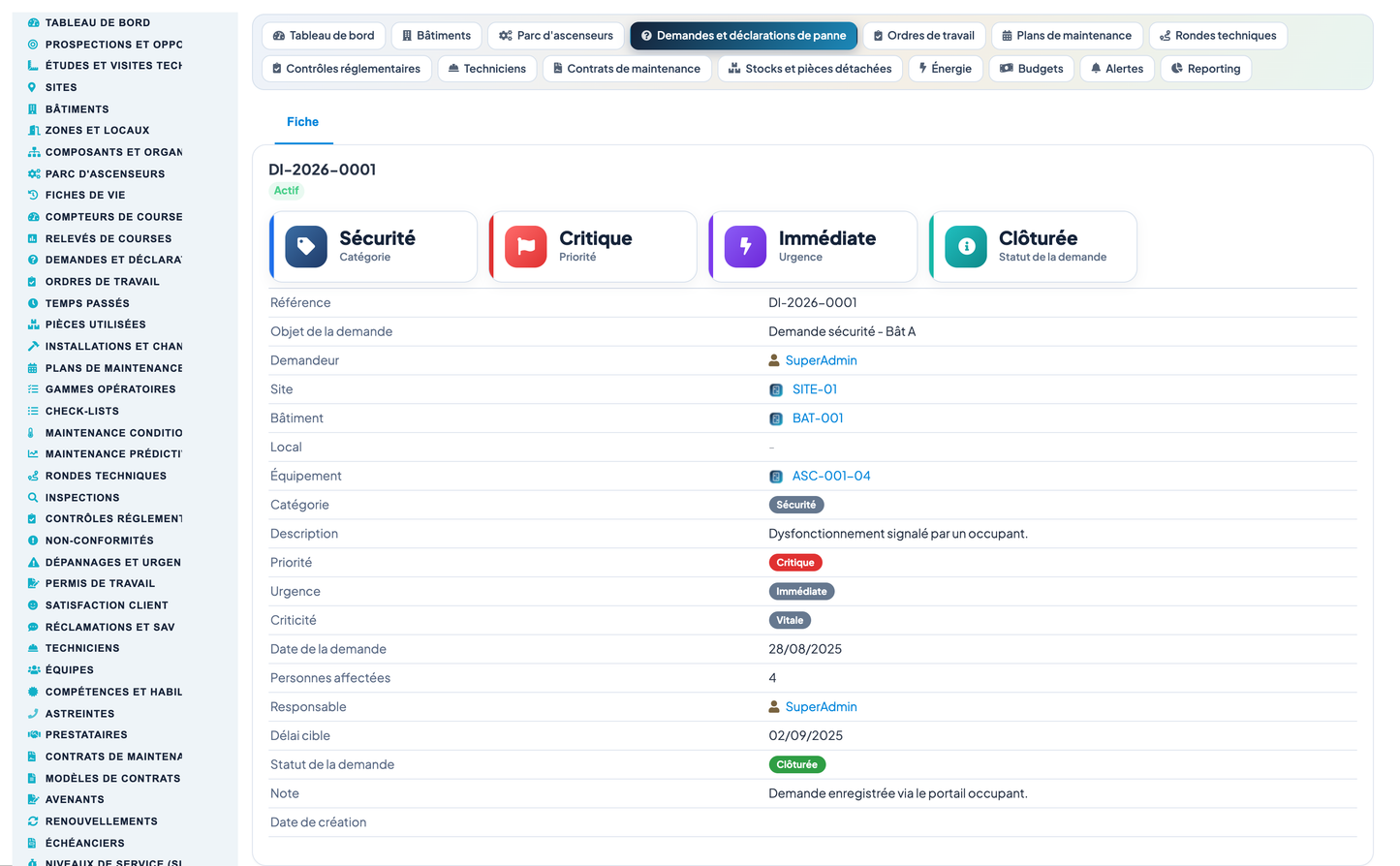Click the Plans de maintenance sidebar calendar icon

pyautogui.click(x=33, y=368)
